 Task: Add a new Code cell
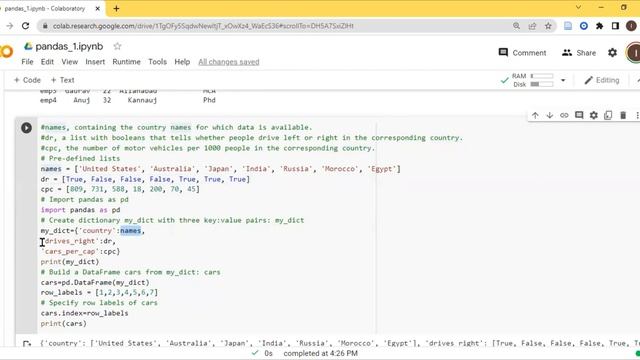(x=27, y=80)
